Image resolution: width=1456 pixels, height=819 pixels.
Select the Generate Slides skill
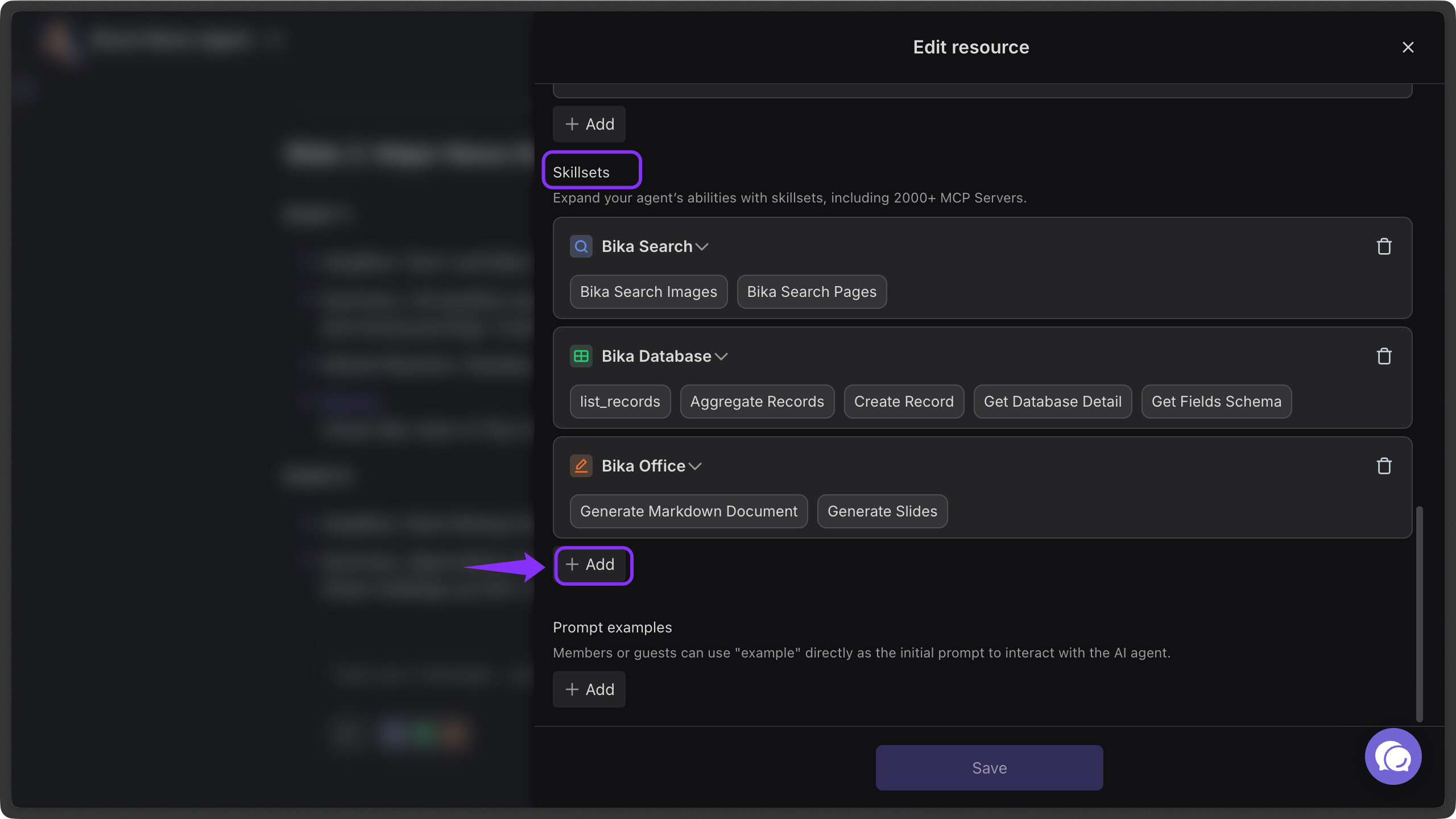[x=882, y=511]
